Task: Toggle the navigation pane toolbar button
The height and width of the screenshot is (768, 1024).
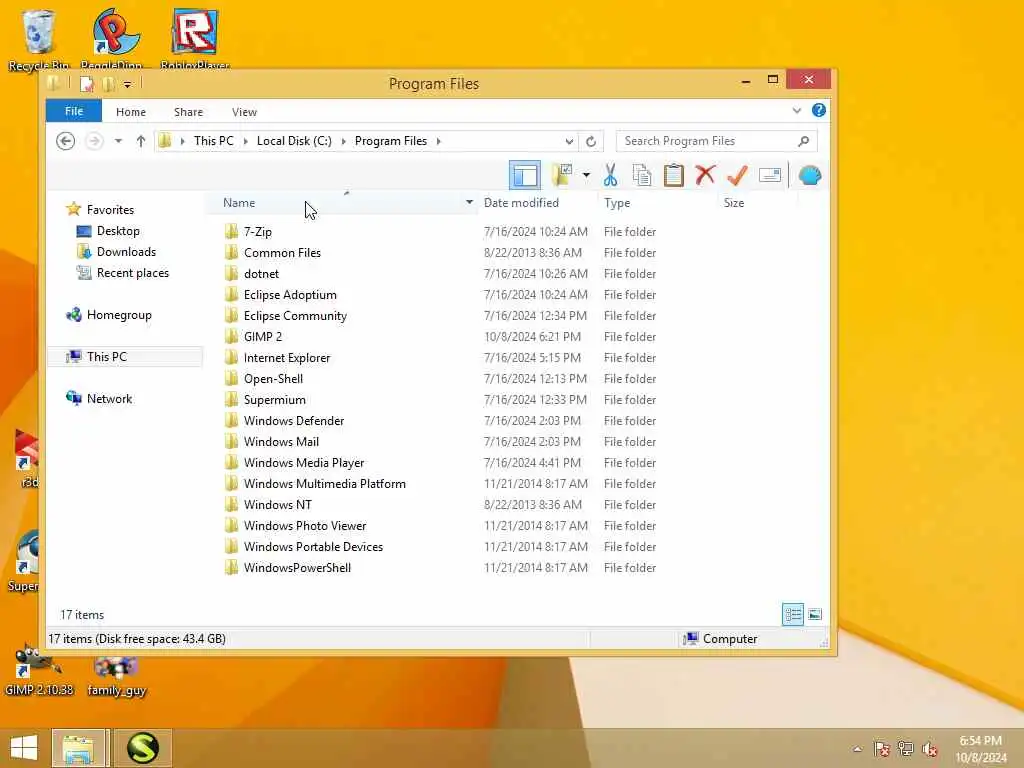Action: (x=524, y=175)
